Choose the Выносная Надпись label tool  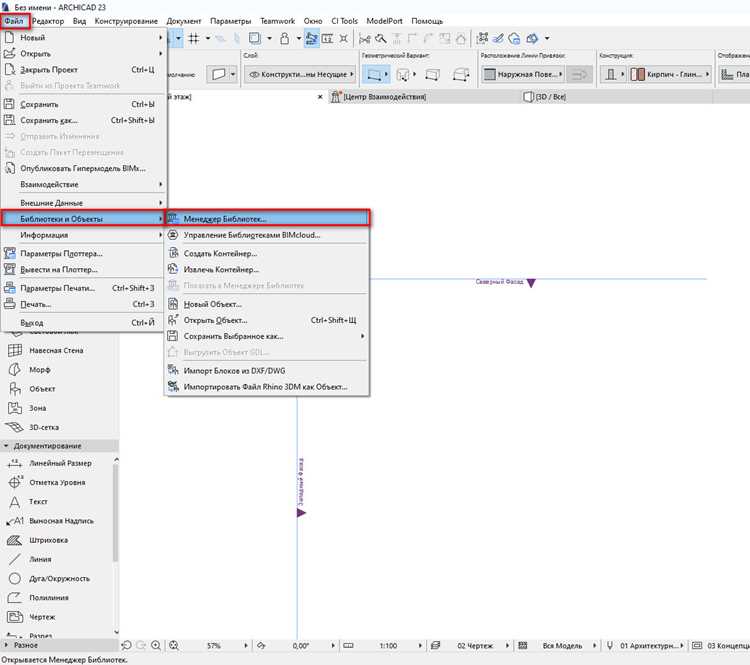pyautogui.click(x=51, y=521)
